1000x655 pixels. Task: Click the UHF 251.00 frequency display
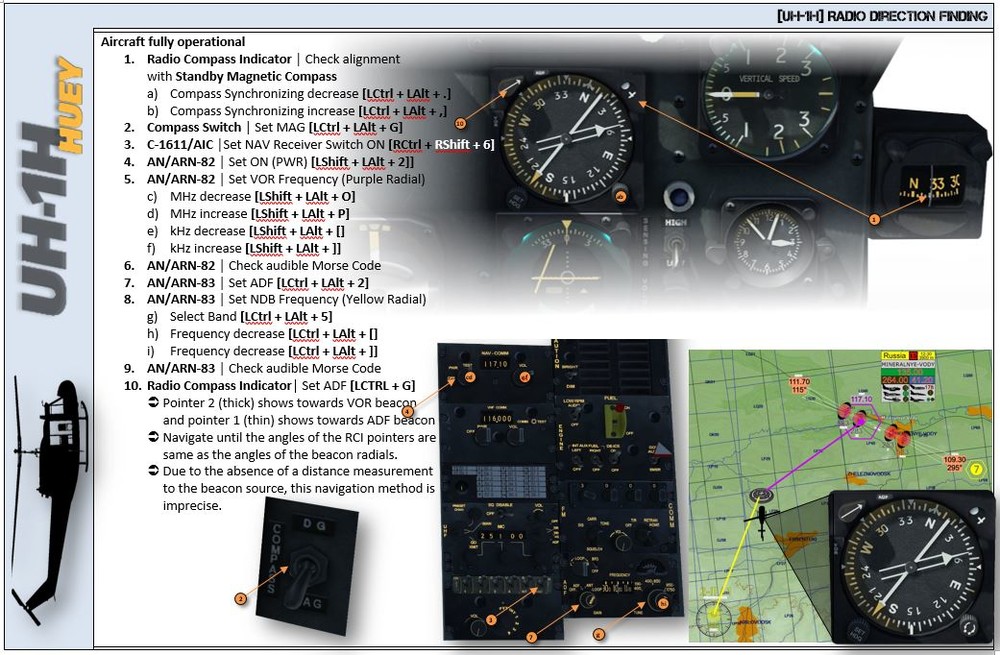click(x=502, y=536)
